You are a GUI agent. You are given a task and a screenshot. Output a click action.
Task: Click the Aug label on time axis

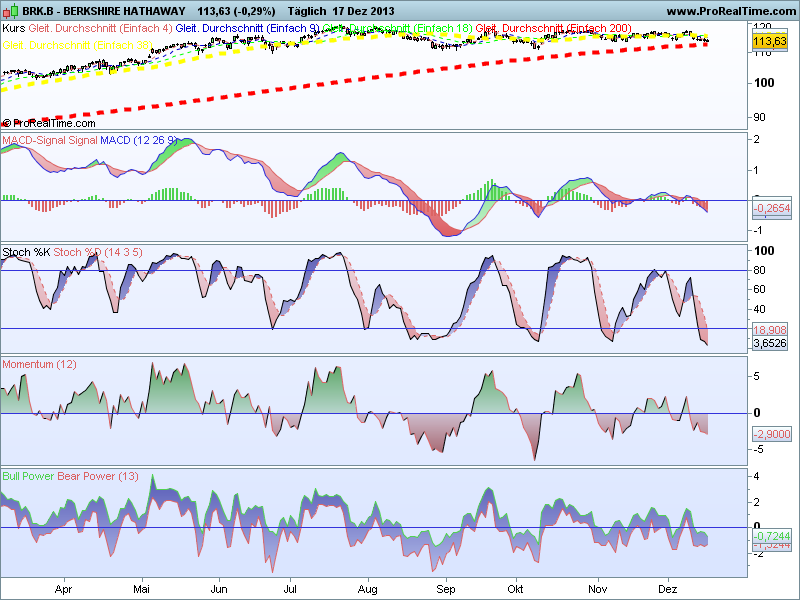pos(367,589)
